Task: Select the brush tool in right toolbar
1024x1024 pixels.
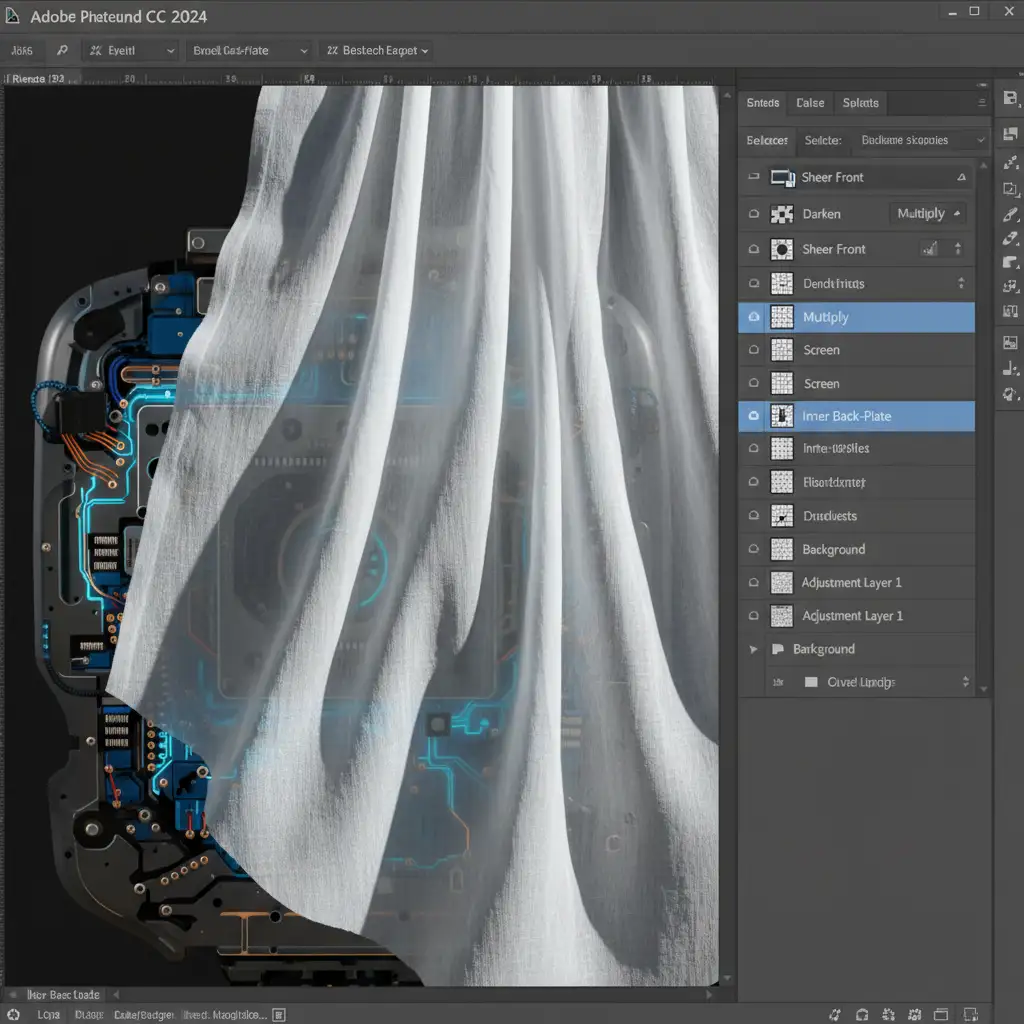Action: 1010,214
